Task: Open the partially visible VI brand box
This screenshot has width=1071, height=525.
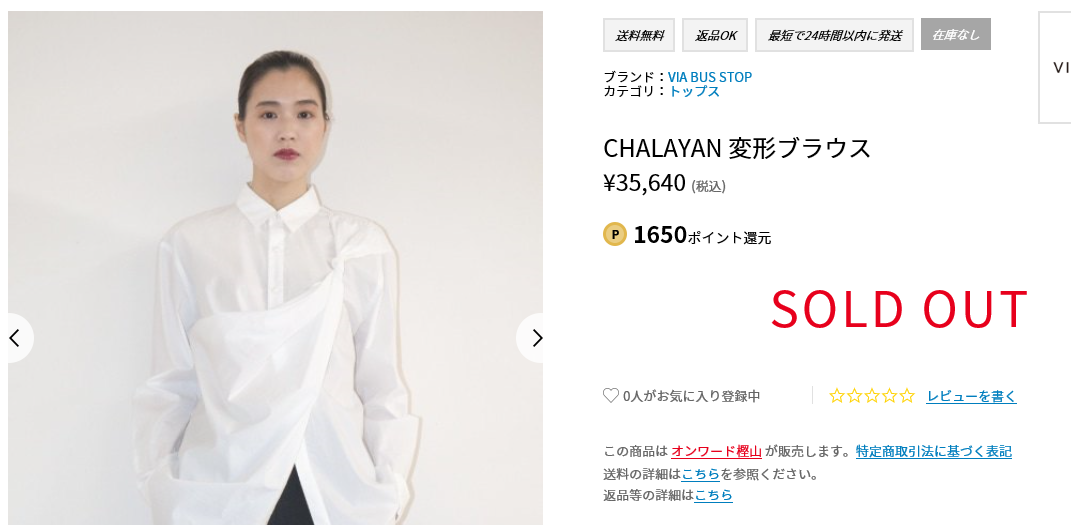Action: pos(1055,67)
